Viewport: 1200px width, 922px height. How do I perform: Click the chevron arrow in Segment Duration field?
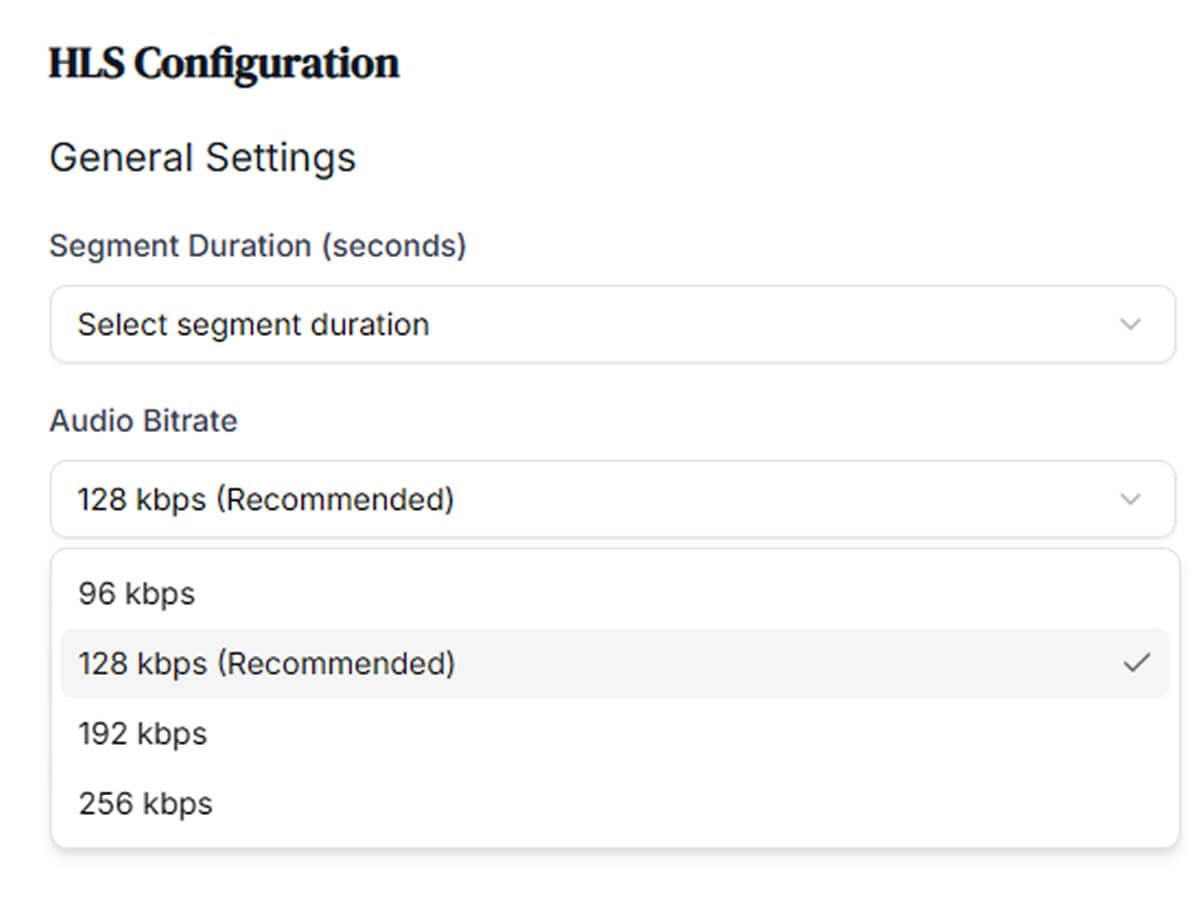tap(1130, 324)
